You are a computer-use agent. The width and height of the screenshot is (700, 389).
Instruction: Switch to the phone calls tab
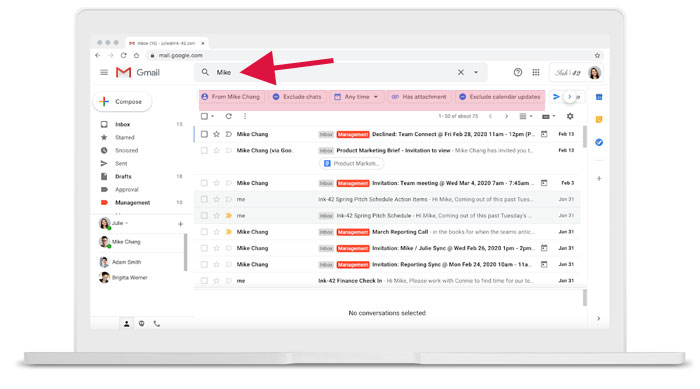point(157,324)
